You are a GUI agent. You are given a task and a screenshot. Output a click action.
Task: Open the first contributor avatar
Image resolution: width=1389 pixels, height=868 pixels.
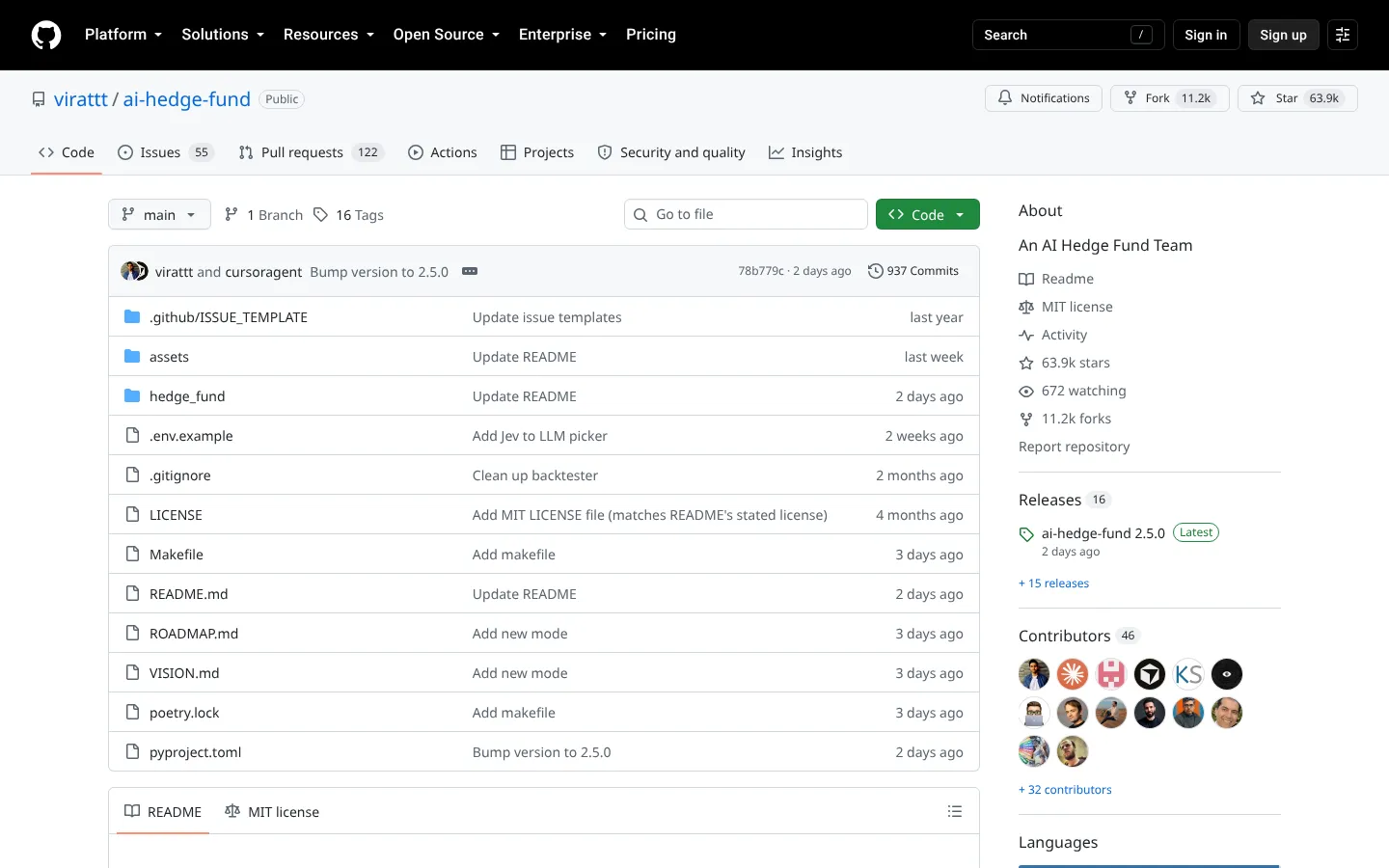click(1034, 674)
